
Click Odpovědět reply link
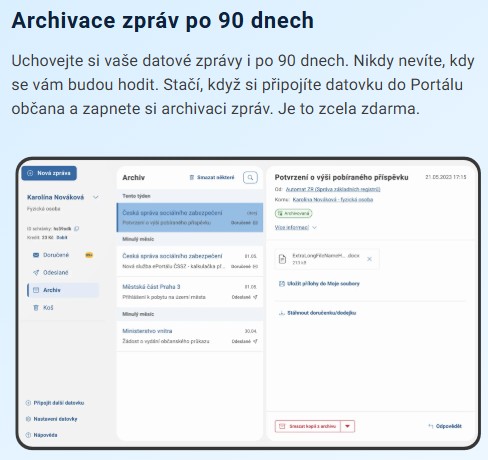tap(445, 426)
